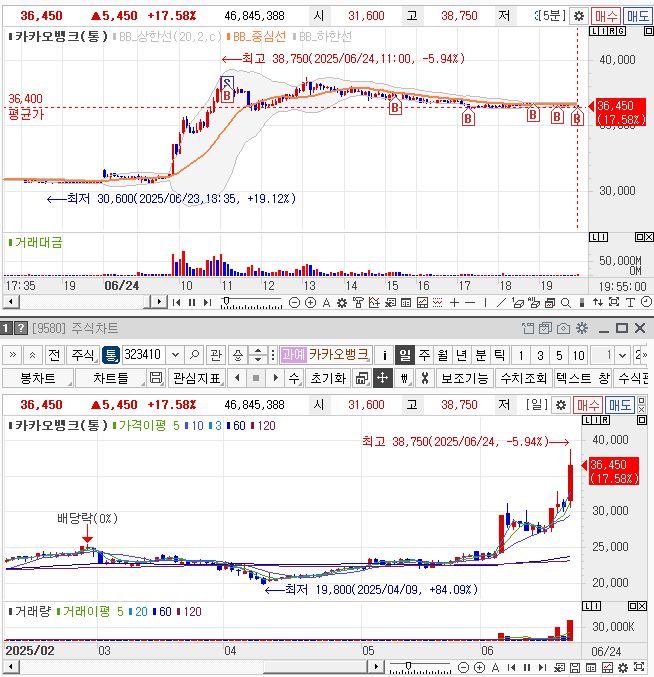Open the 주식 market type dropdown

(x=82, y=355)
